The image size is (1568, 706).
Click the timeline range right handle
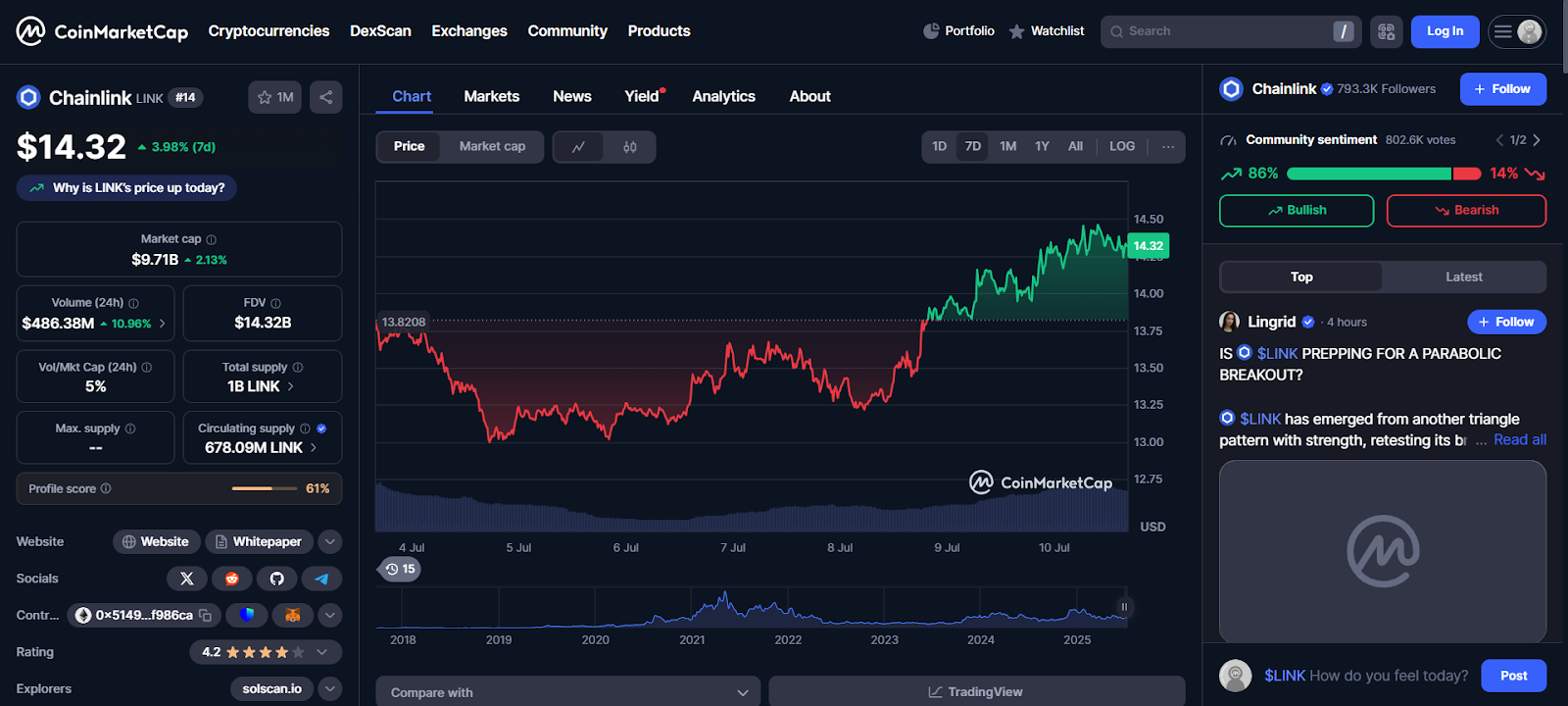1124,607
